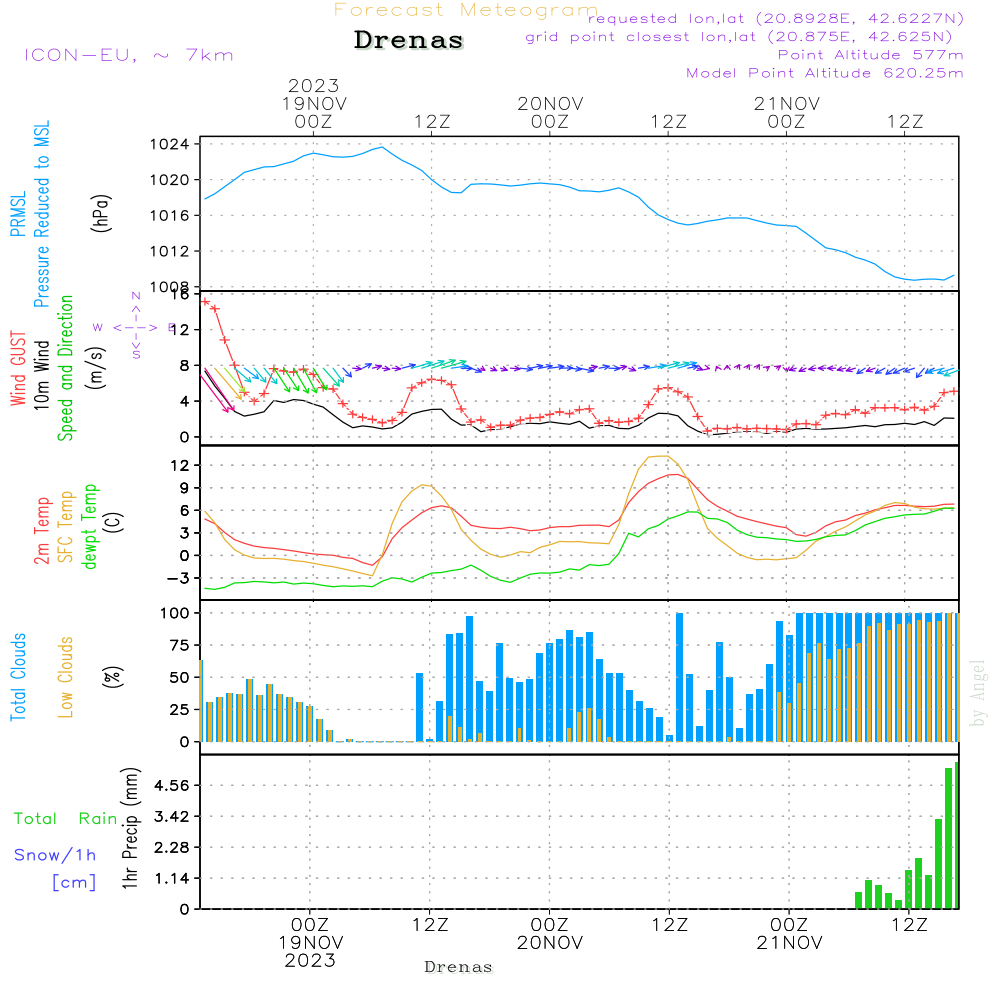Click the green 'Total Rain' label

66,819
